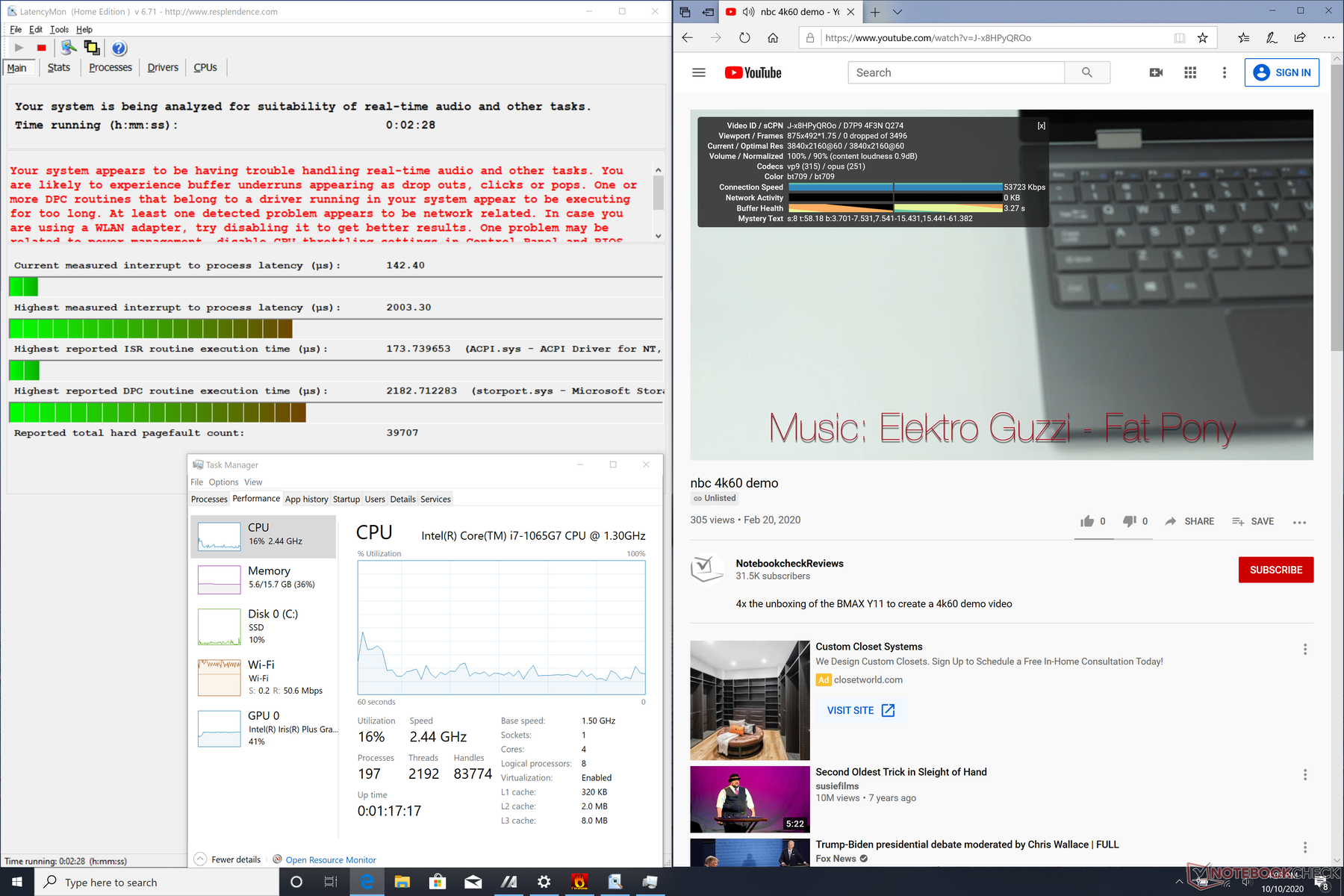The width and height of the screenshot is (1344, 896).
Task: Click YouTube search magnifier button
Action: click(x=1087, y=72)
